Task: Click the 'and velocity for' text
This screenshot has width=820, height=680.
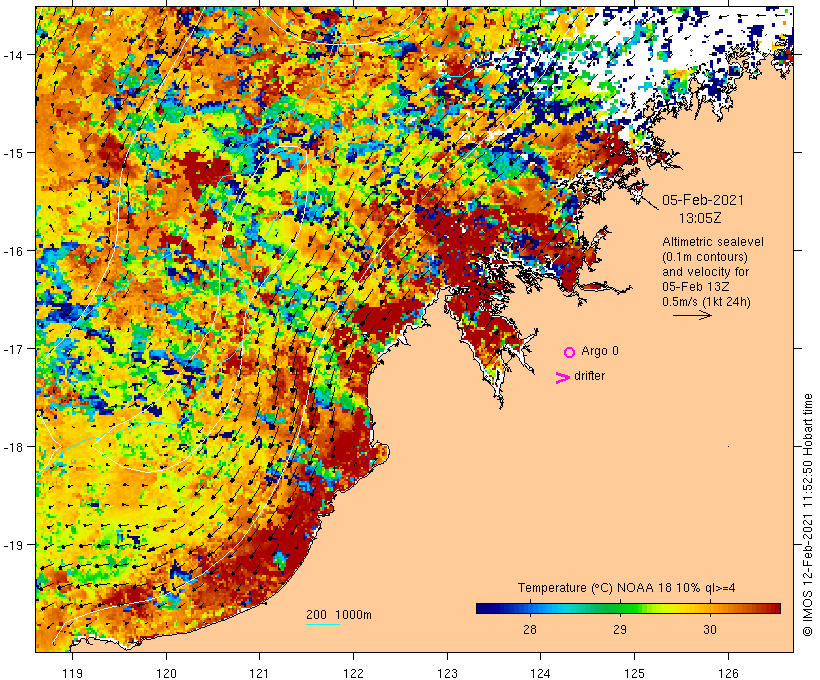Action: pyautogui.click(x=705, y=272)
